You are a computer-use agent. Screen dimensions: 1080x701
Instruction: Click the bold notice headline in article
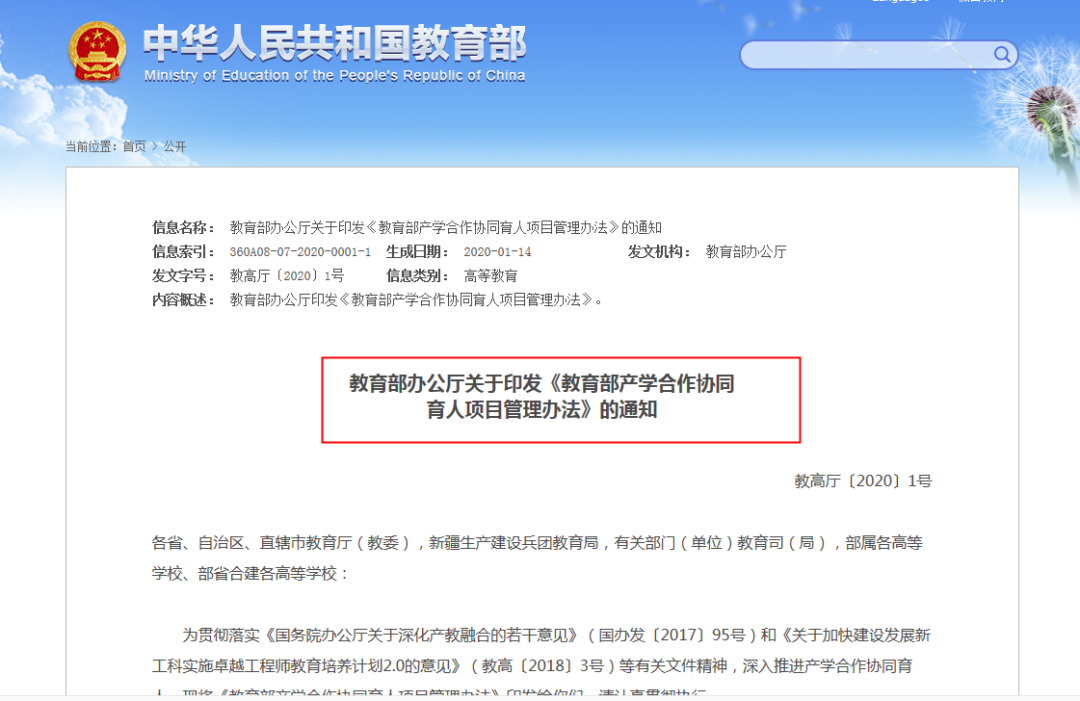pyautogui.click(x=542, y=397)
